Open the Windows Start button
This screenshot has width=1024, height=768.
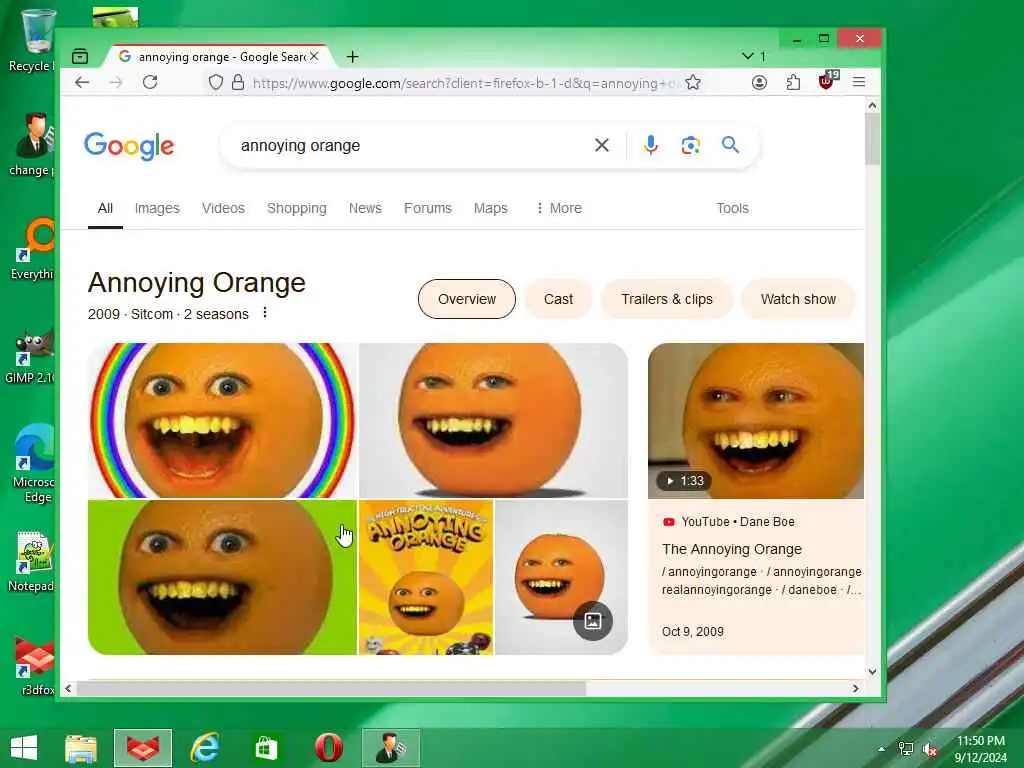point(24,748)
